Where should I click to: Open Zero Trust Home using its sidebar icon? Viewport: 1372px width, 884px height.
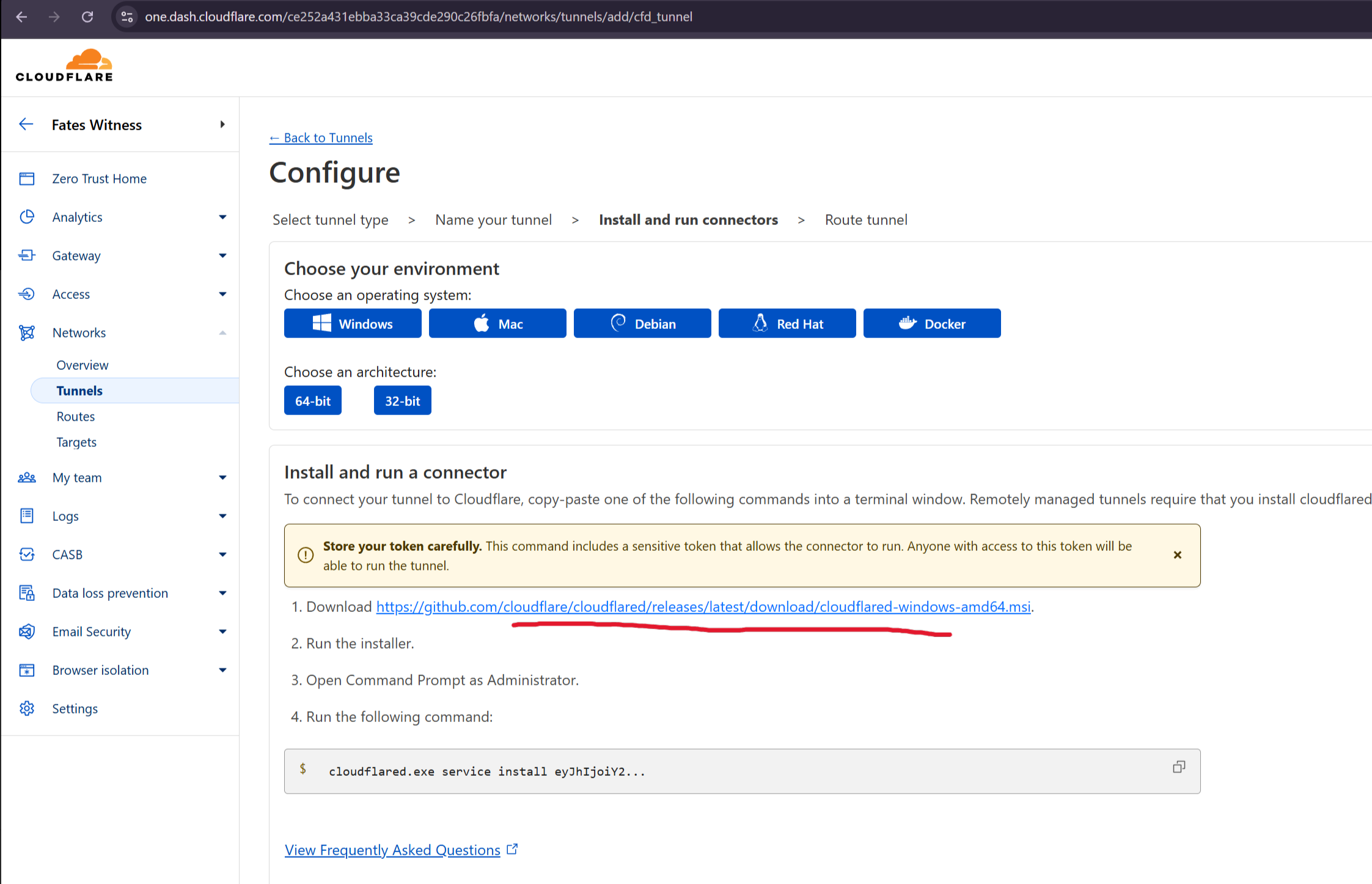point(27,178)
